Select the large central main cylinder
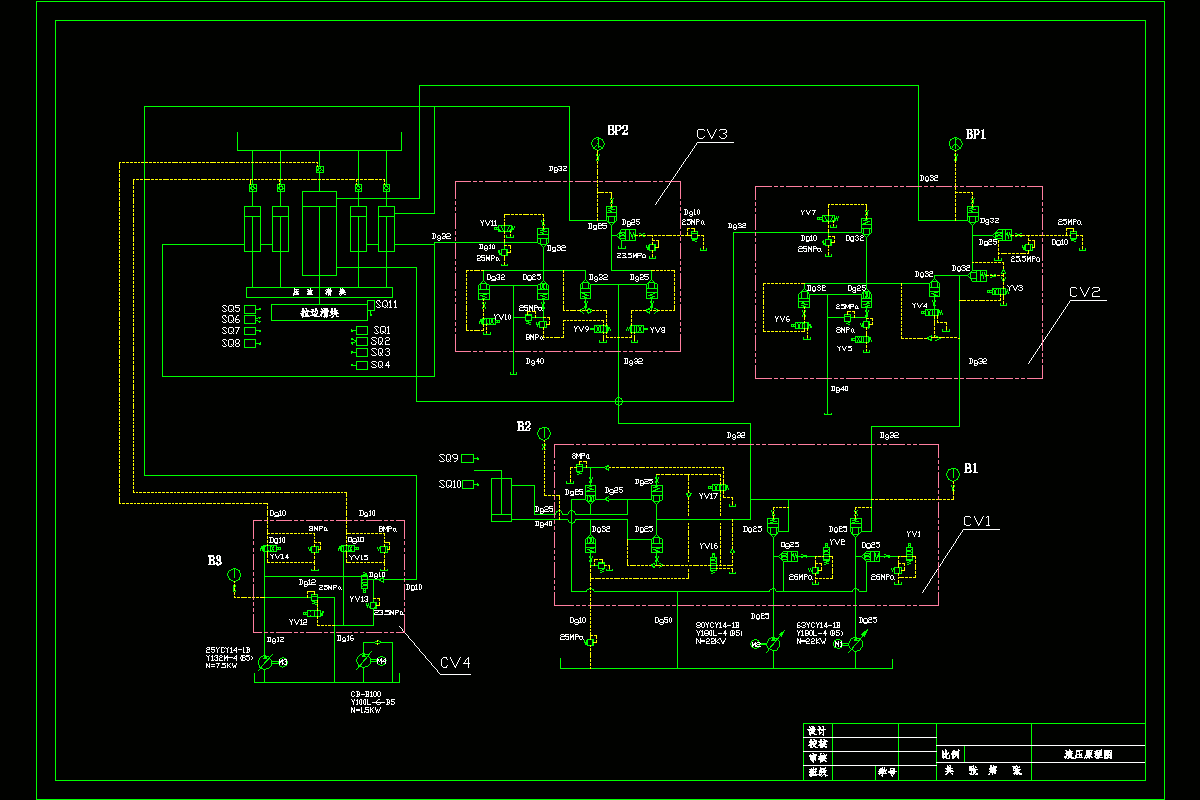Viewport: 1200px width, 800px height. [319, 234]
